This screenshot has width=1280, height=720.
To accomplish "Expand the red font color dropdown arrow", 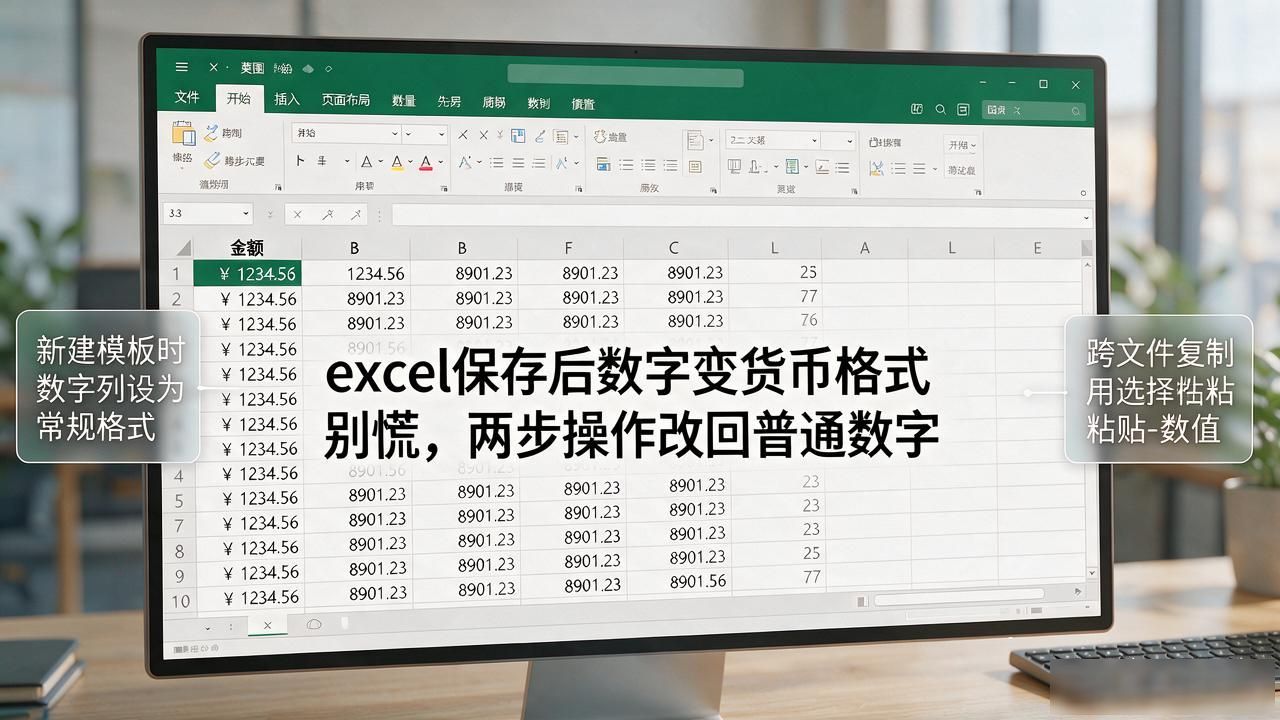I will [440, 162].
